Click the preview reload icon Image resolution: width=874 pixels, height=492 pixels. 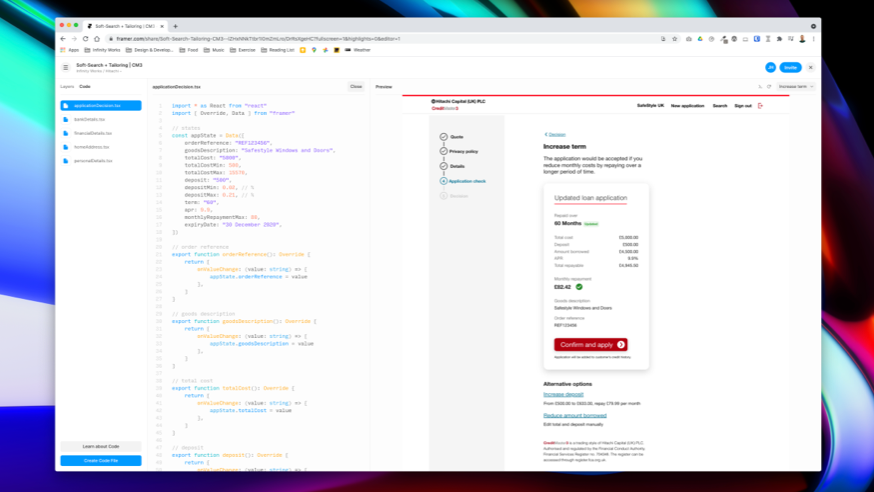768,87
